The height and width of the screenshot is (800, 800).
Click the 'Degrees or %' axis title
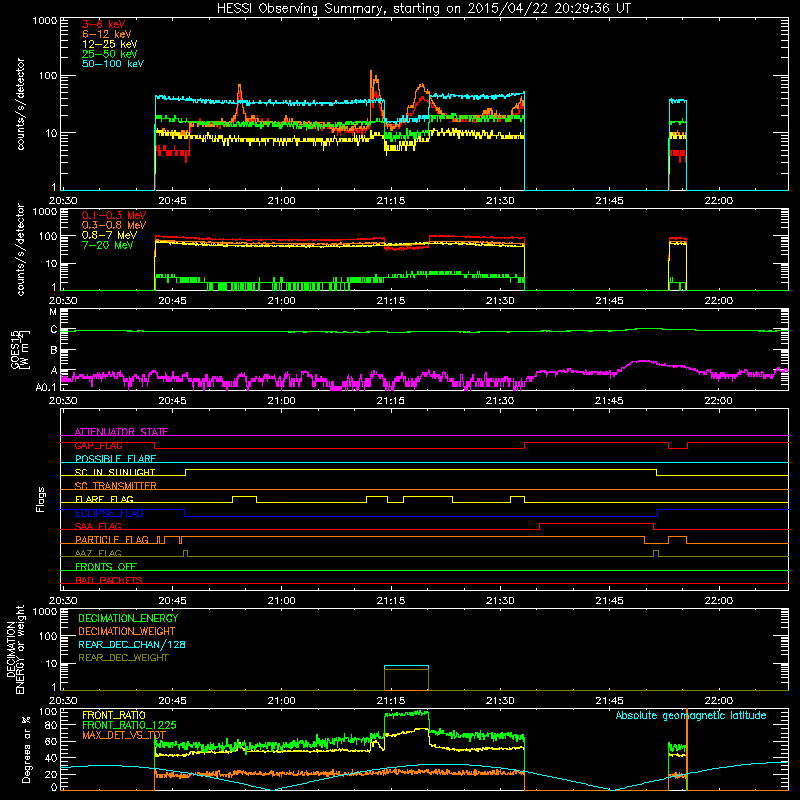26,749
